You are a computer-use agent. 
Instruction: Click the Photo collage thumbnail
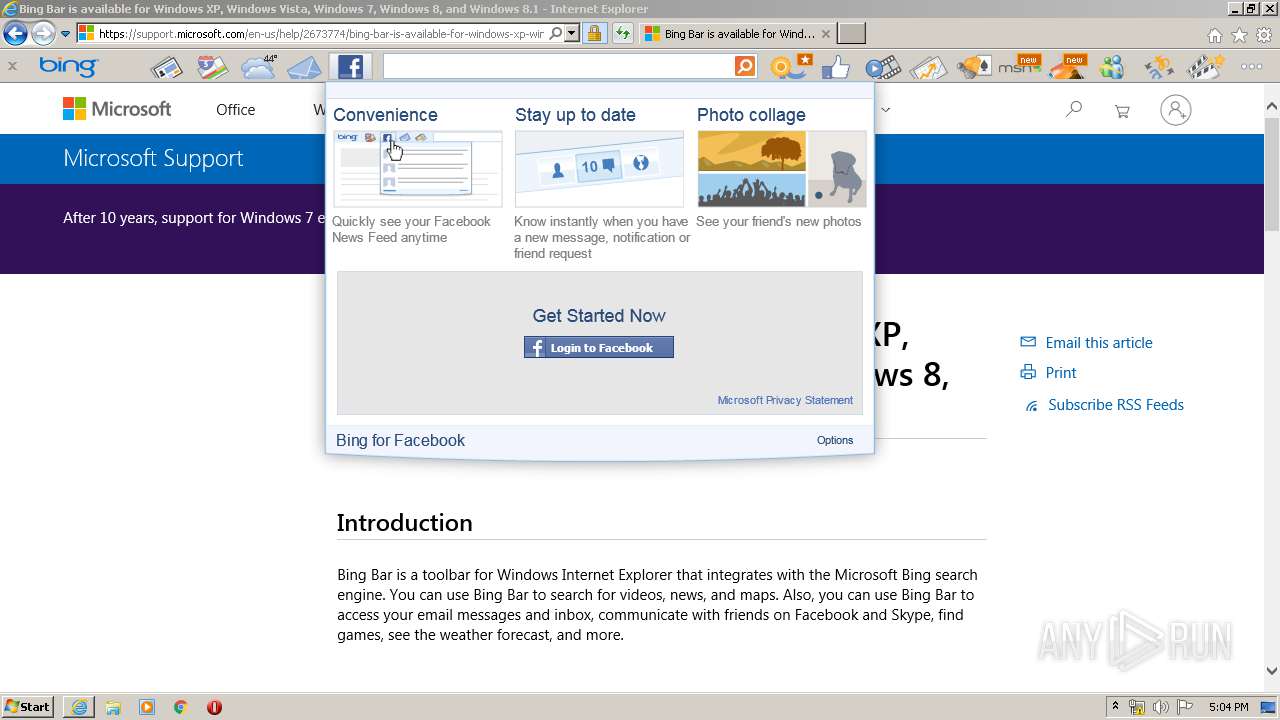pyautogui.click(x=782, y=169)
